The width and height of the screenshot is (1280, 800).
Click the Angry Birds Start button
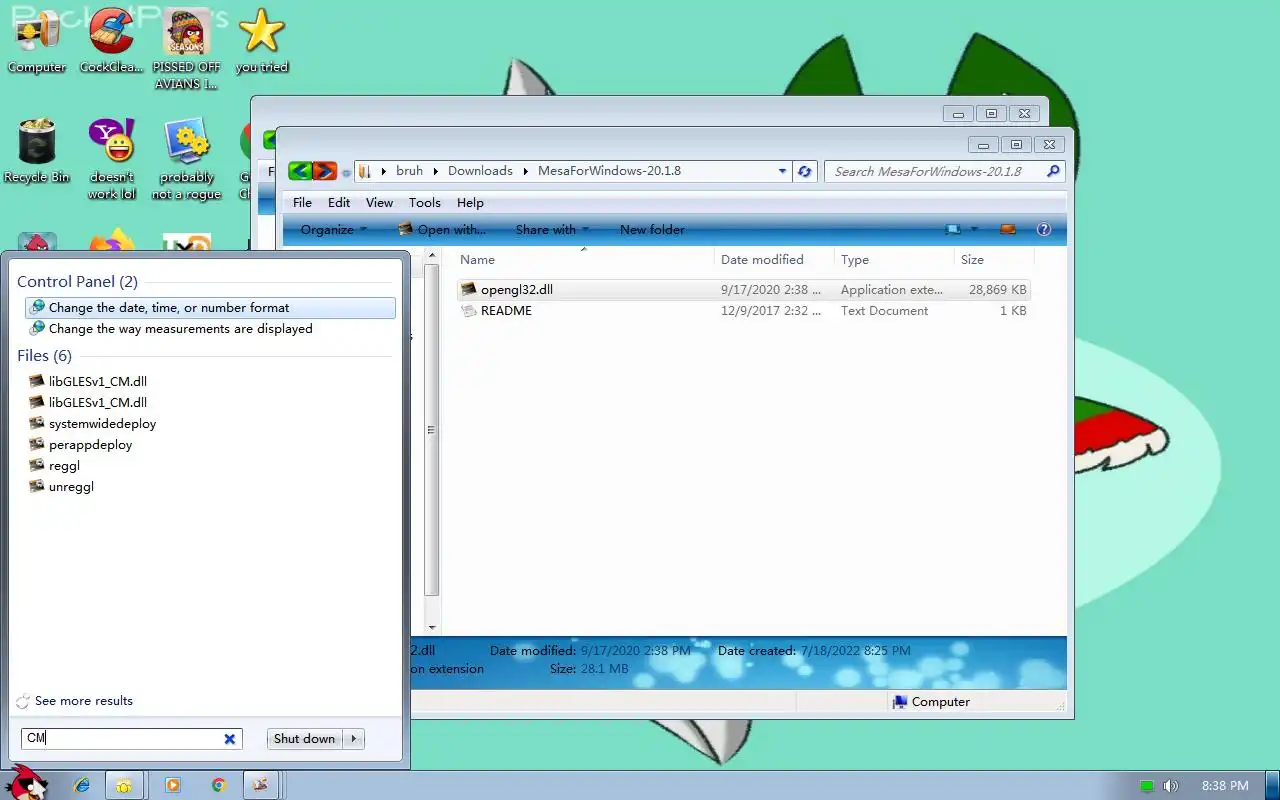[27, 783]
